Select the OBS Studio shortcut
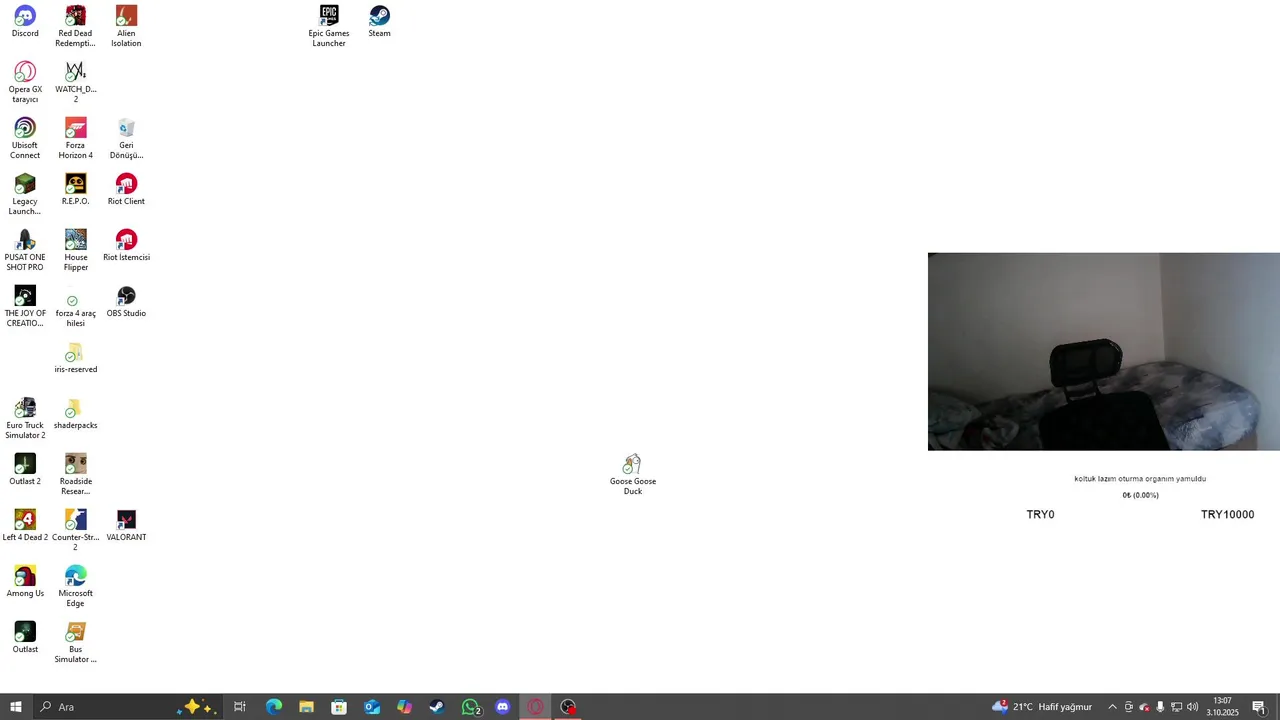 126,302
